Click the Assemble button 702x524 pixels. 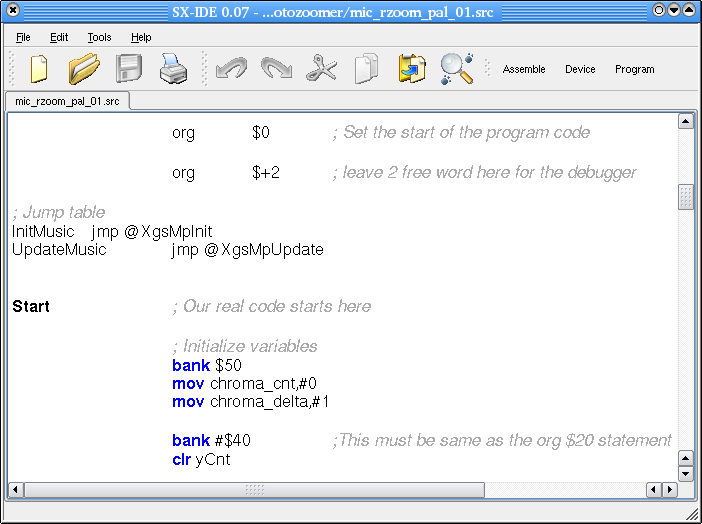pyautogui.click(x=524, y=69)
